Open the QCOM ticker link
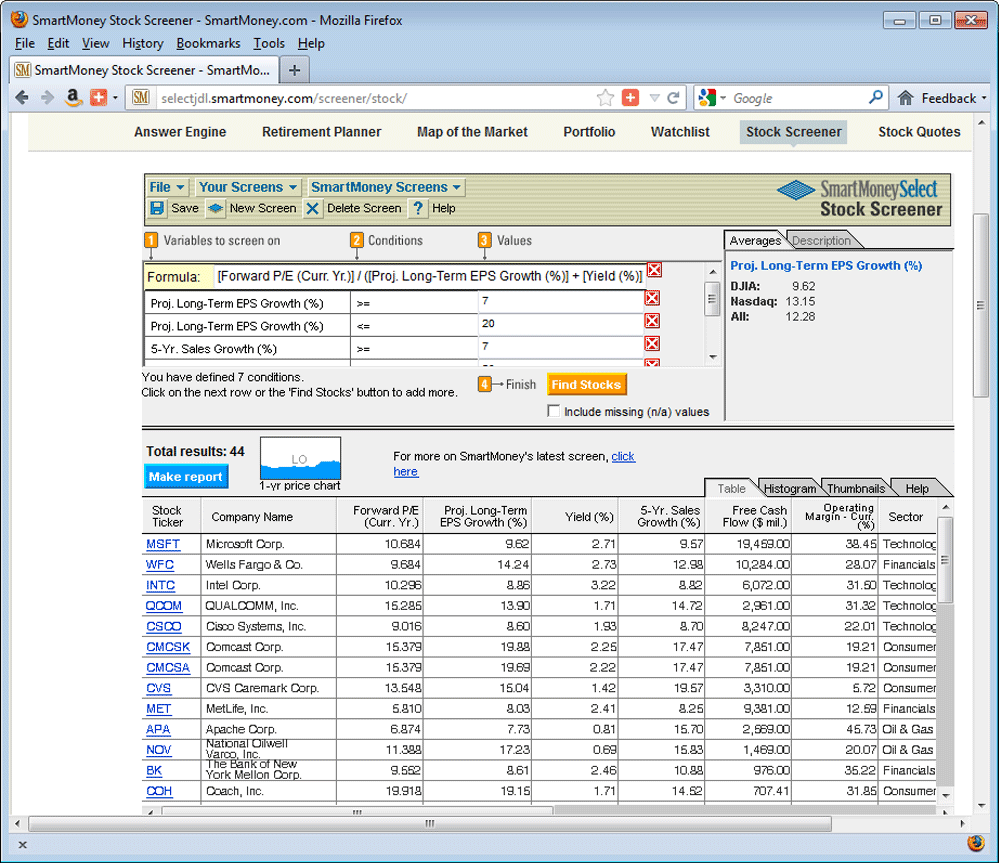 164,606
